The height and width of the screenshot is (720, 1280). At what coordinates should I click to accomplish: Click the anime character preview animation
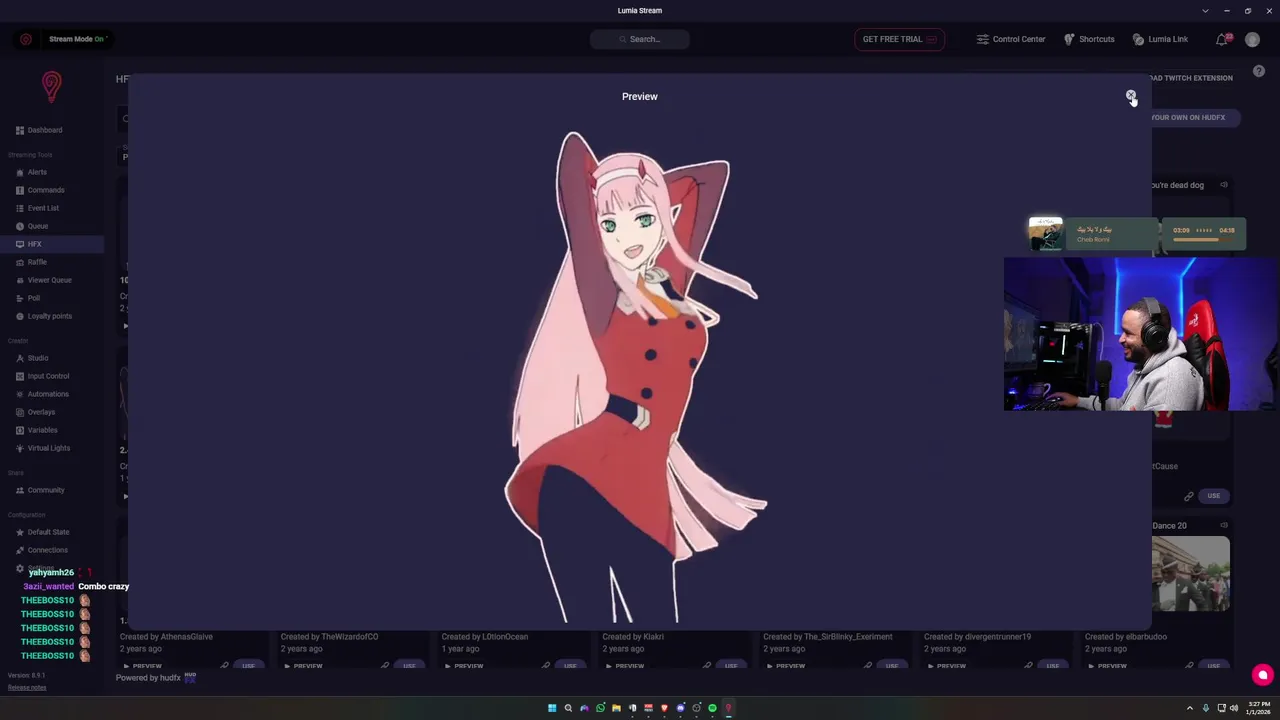pos(636,377)
